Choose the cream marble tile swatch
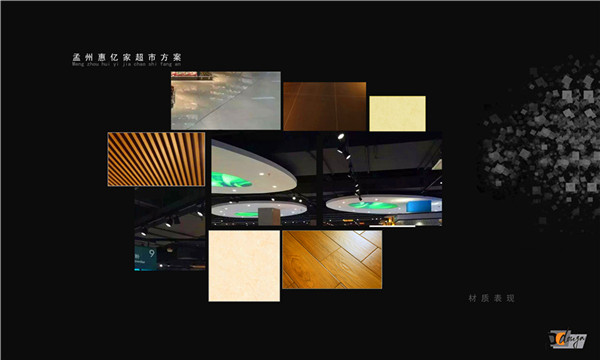This screenshot has width=600, height=360. click(244, 266)
